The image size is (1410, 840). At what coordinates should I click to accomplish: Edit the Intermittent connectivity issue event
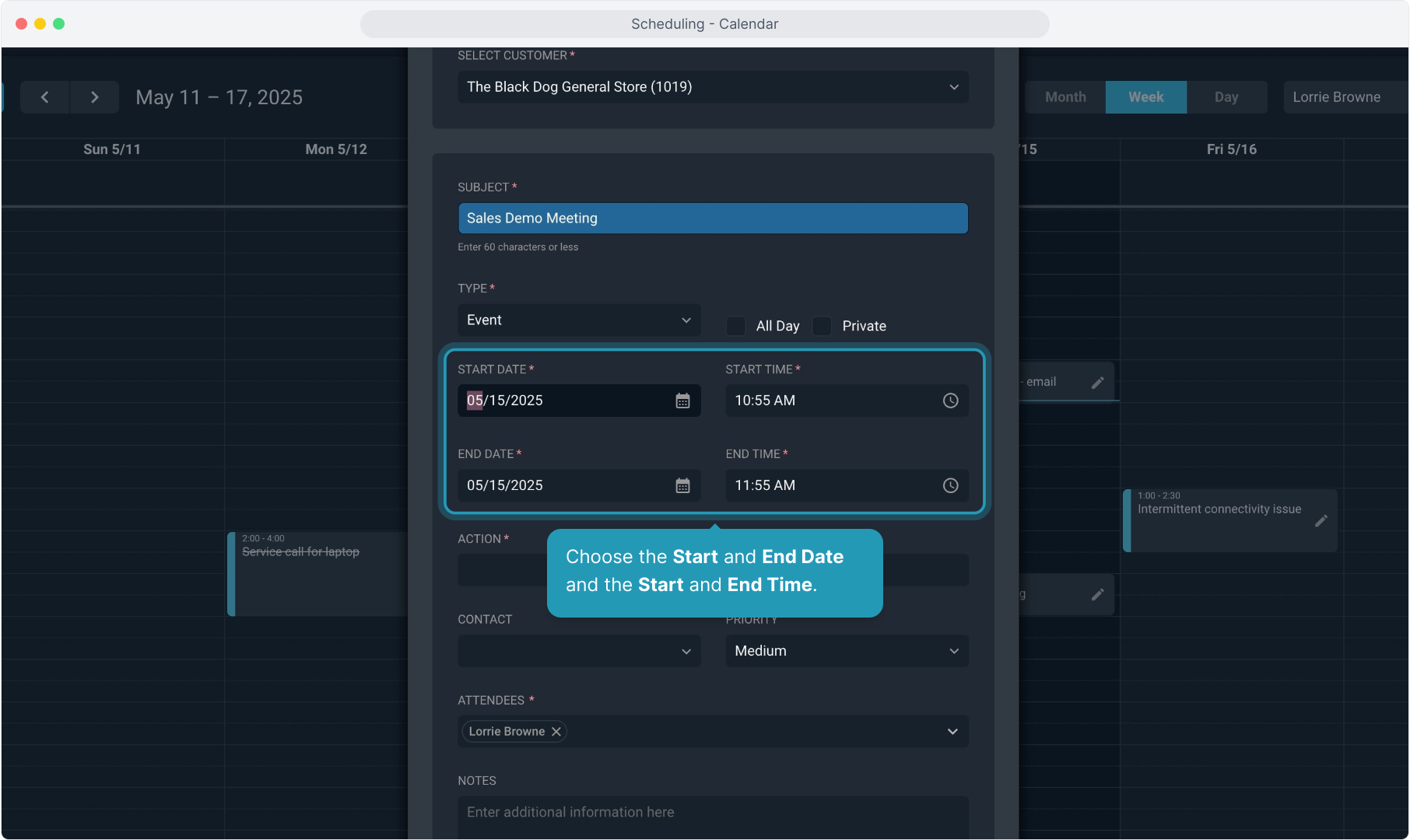[1321, 521]
